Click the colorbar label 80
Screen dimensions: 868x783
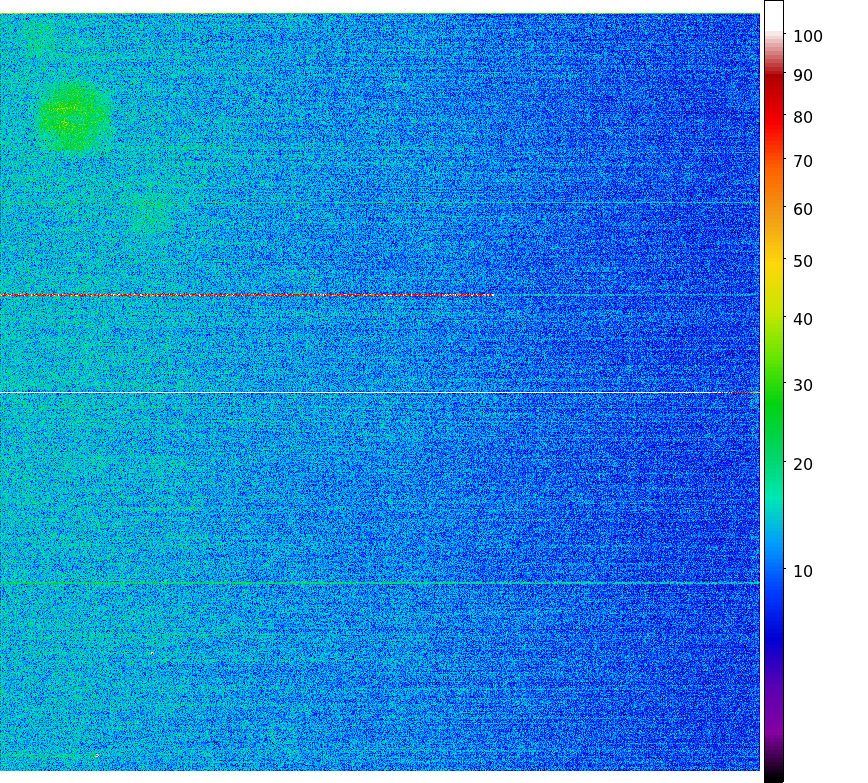[x=803, y=118]
